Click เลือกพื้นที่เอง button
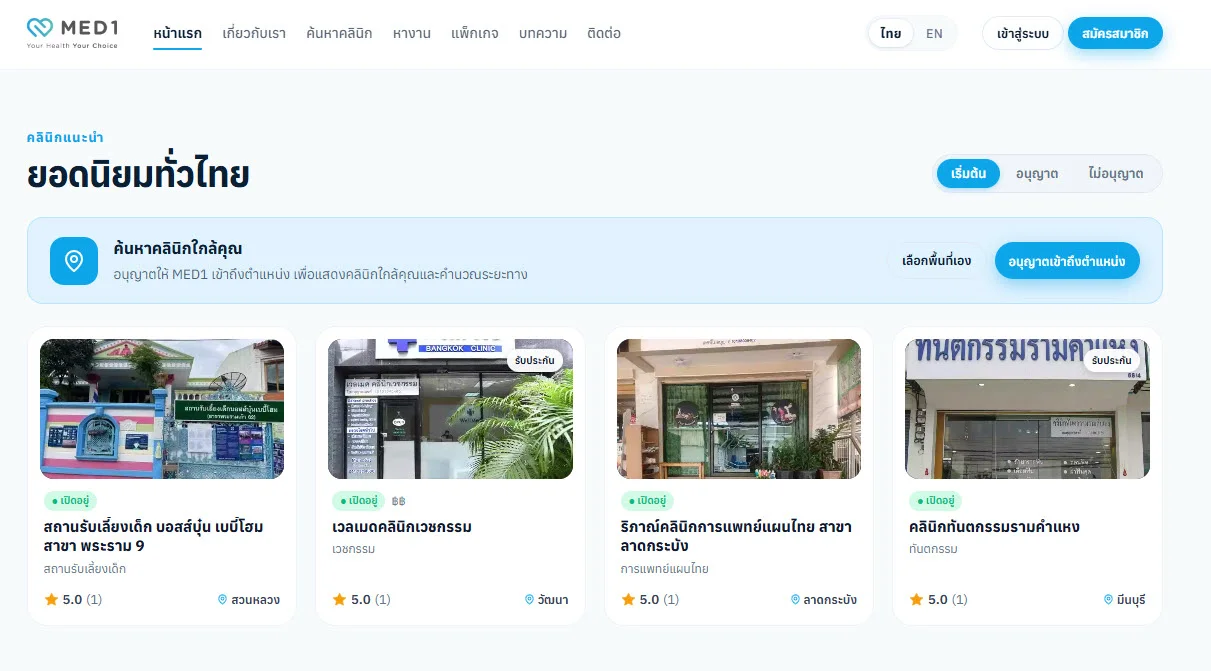Screen dimensions: 1211x671 936,261
